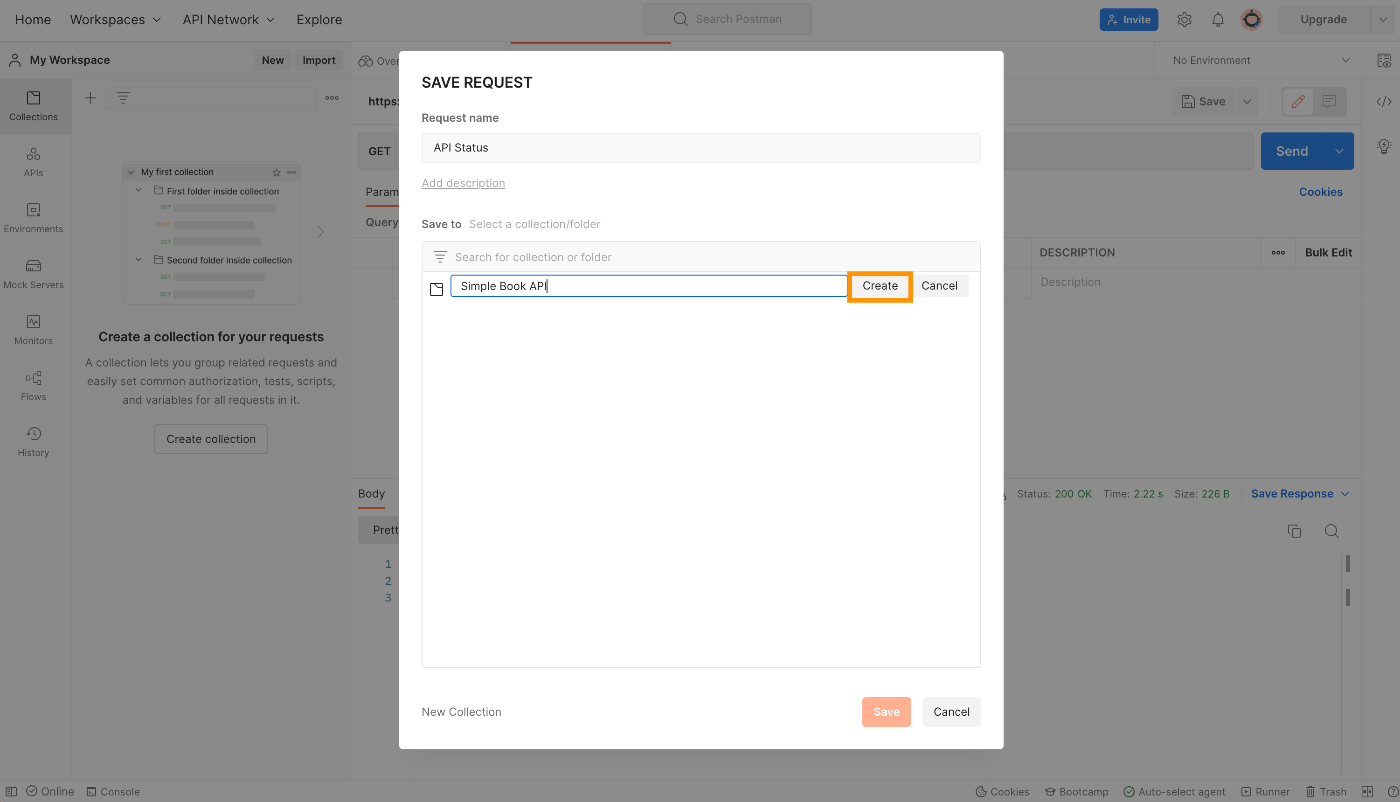Open Bootcamp from the status bar
Viewport: 1400px width, 802px height.
click(1076, 791)
